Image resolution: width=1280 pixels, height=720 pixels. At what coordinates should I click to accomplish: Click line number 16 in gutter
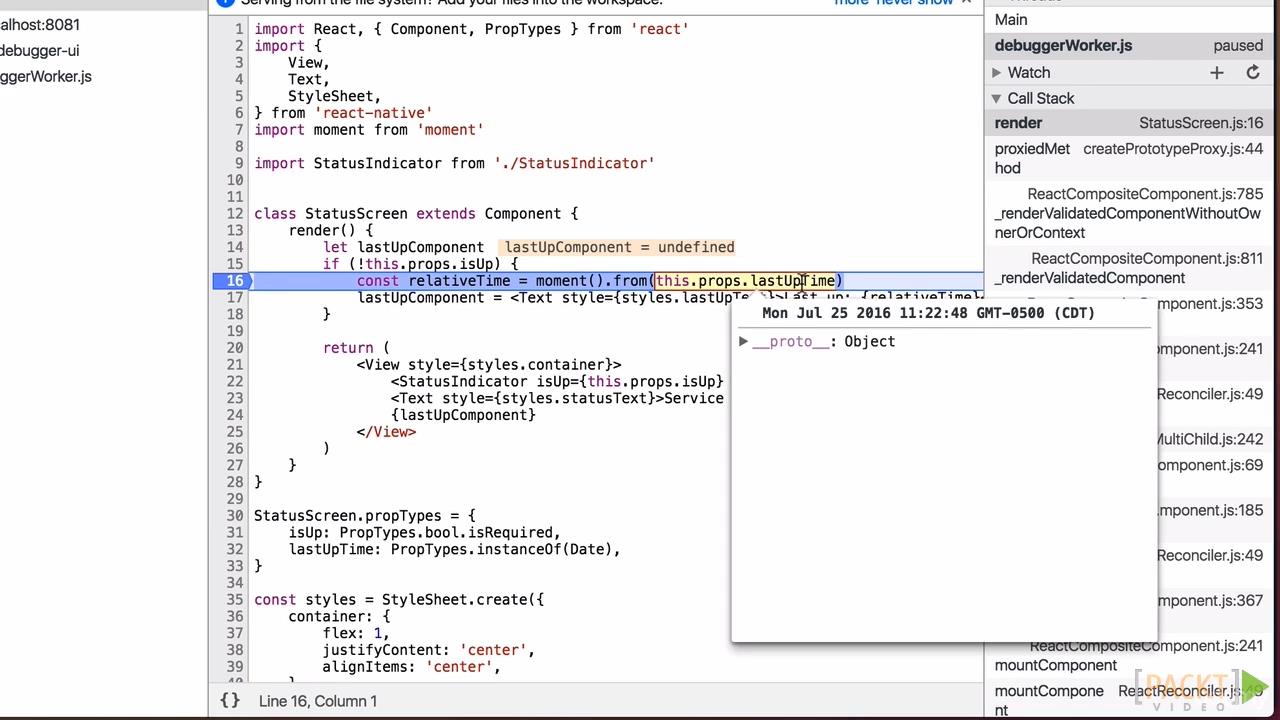tap(234, 280)
